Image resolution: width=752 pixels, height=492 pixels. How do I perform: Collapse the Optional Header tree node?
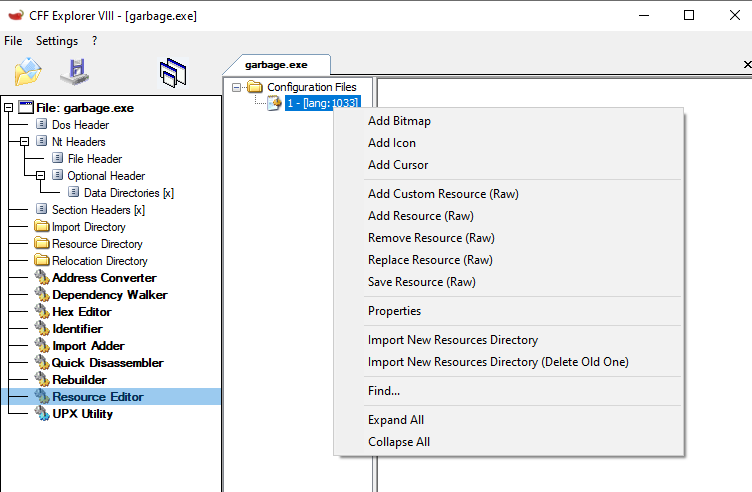point(40,176)
